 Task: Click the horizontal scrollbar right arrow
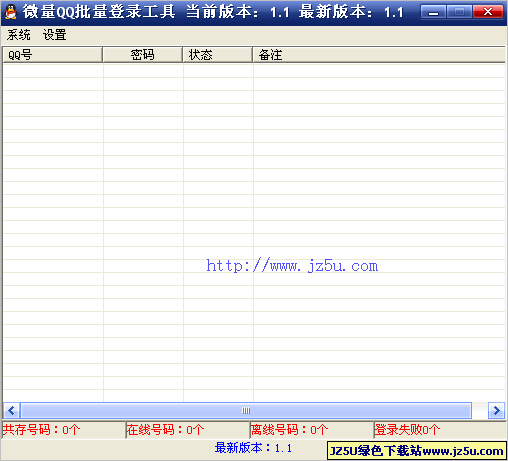(497, 410)
